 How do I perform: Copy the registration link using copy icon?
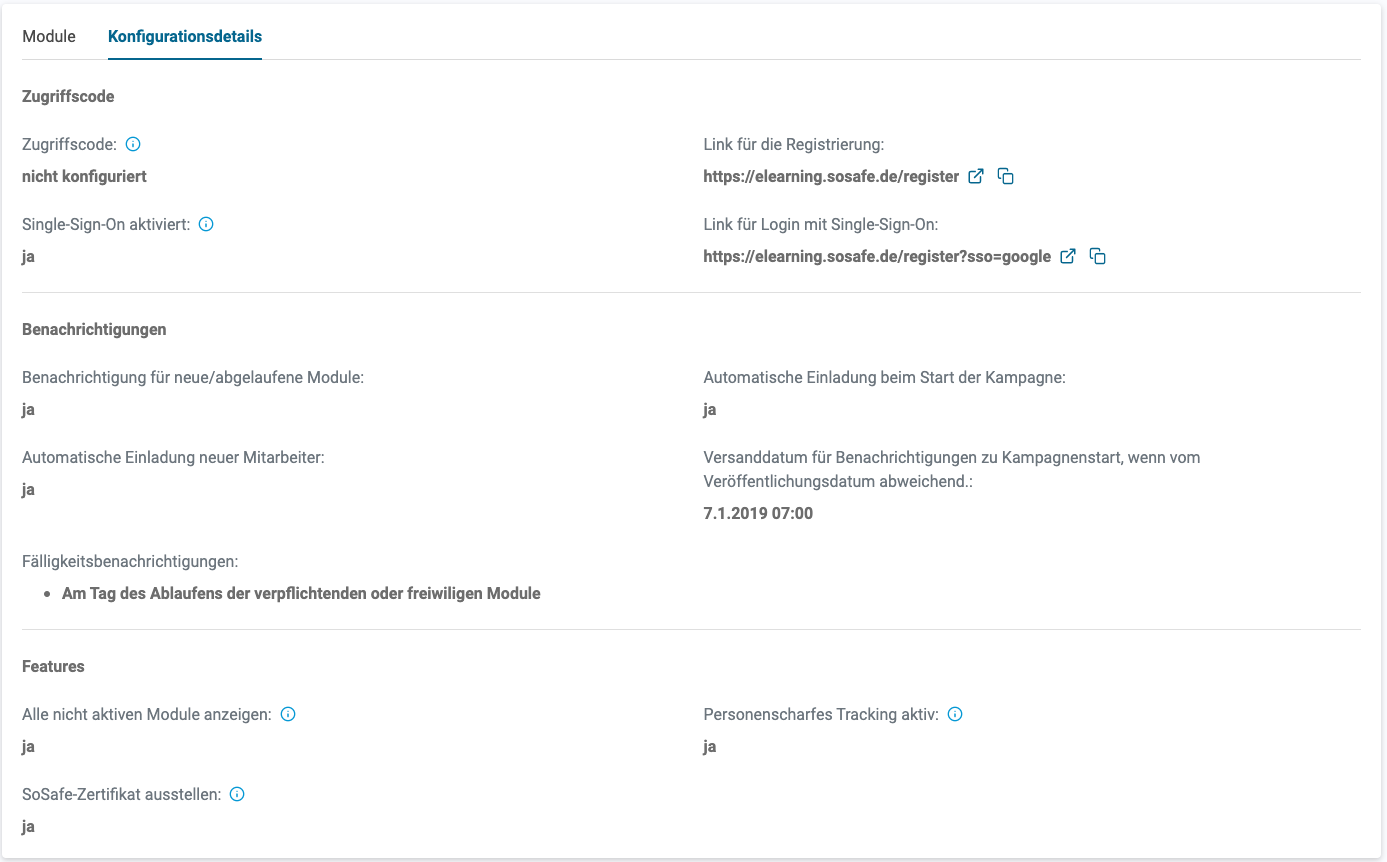[x=1006, y=176]
